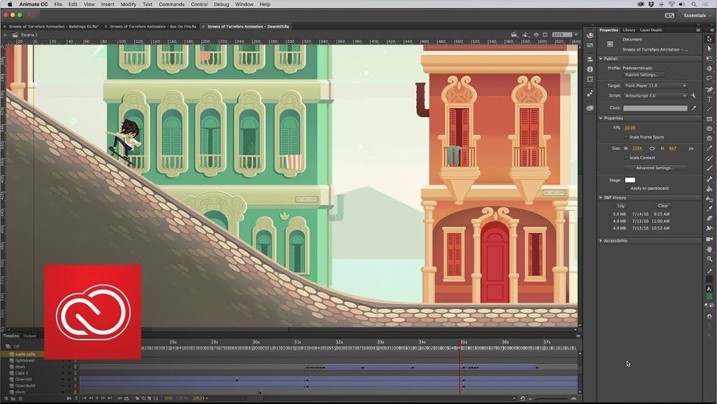The image size is (717, 404).
Task: Select the Line tool
Action: pos(709,109)
